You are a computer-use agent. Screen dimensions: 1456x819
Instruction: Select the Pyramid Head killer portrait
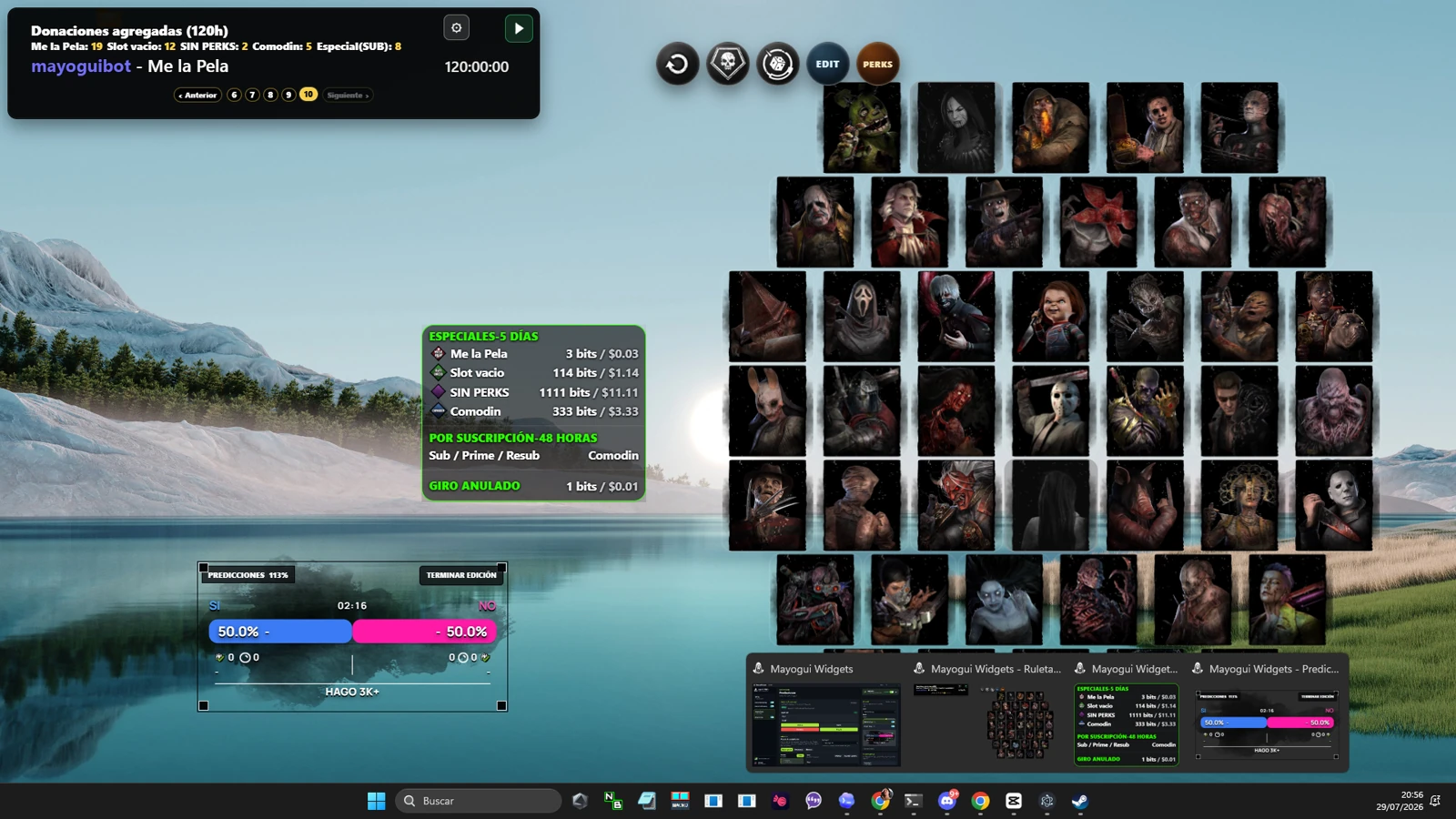click(x=767, y=317)
